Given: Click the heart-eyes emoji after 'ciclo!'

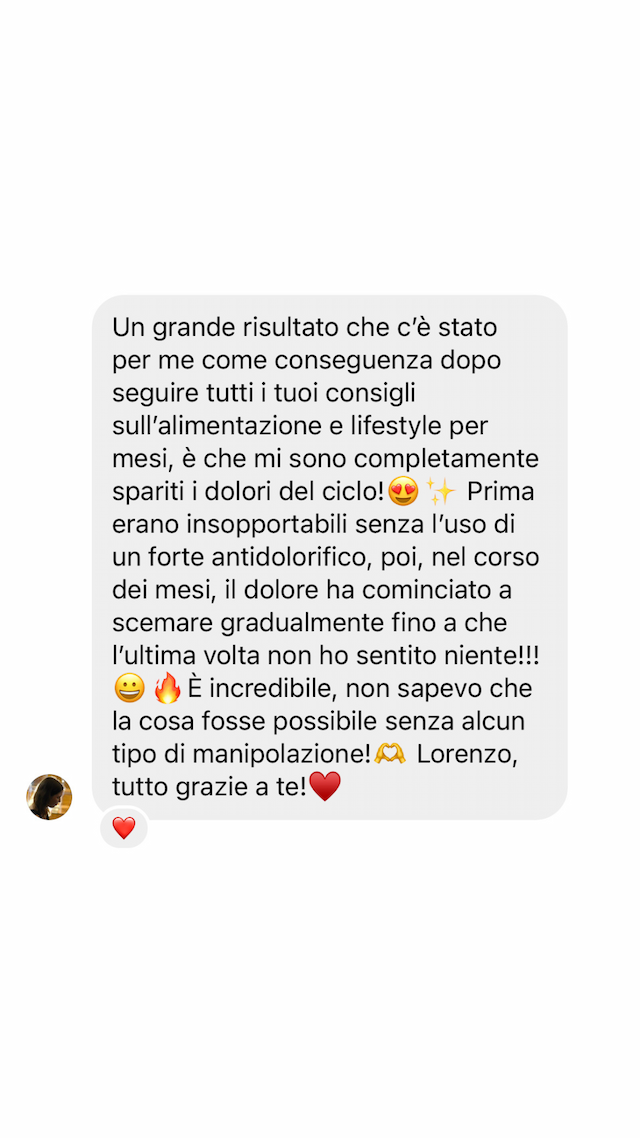Looking at the screenshot, I should click(x=403, y=491).
